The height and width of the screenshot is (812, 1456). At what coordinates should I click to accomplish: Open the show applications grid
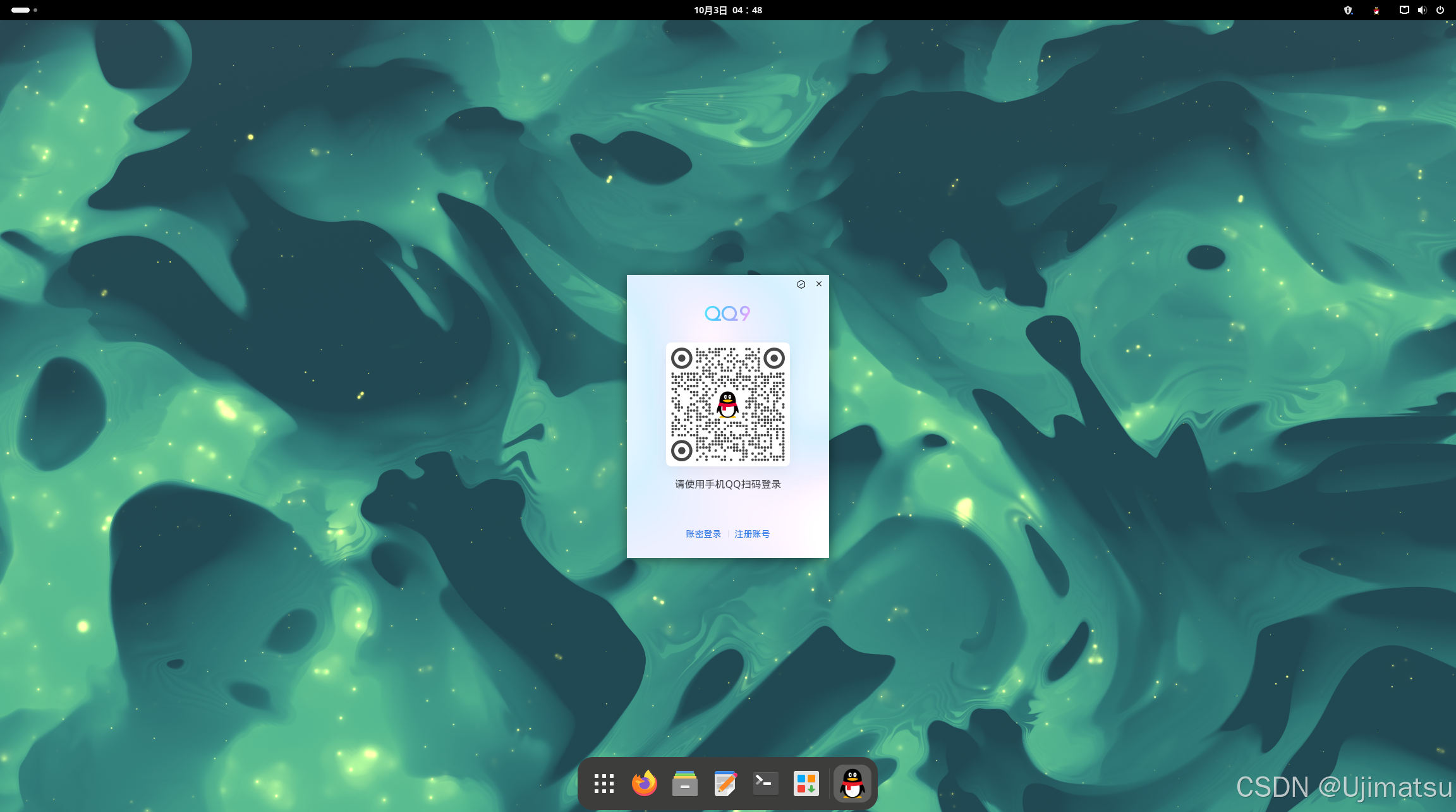604,784
